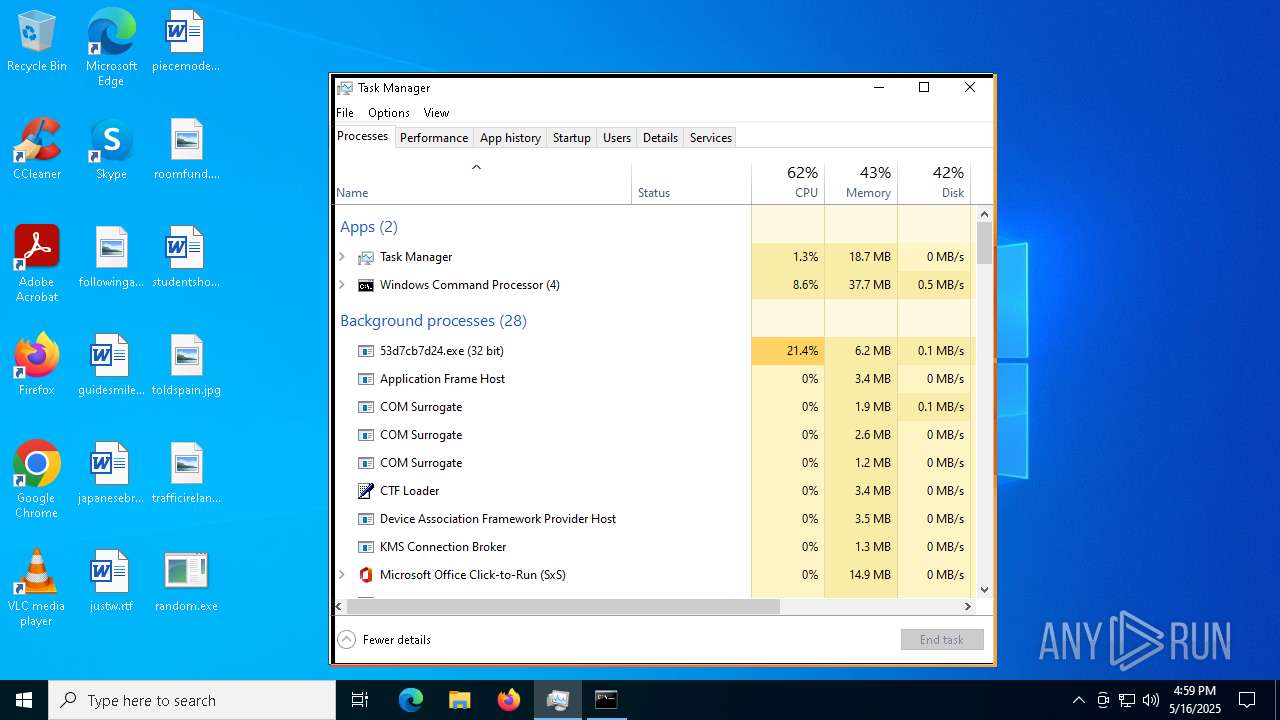Launch the Firefox desktop shortcut
This screenshot has height=720, width=1280.
click(37, 366)
